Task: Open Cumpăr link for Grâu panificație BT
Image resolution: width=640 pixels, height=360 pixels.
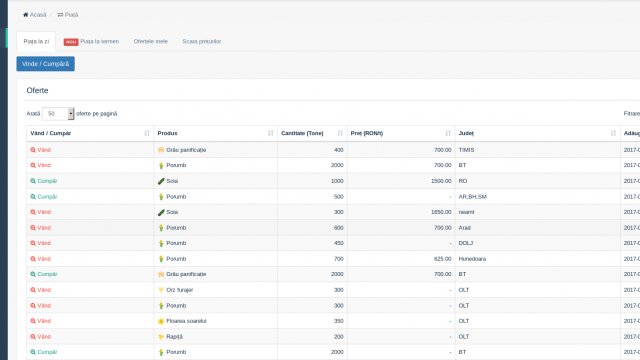Action: click(47, 274)
